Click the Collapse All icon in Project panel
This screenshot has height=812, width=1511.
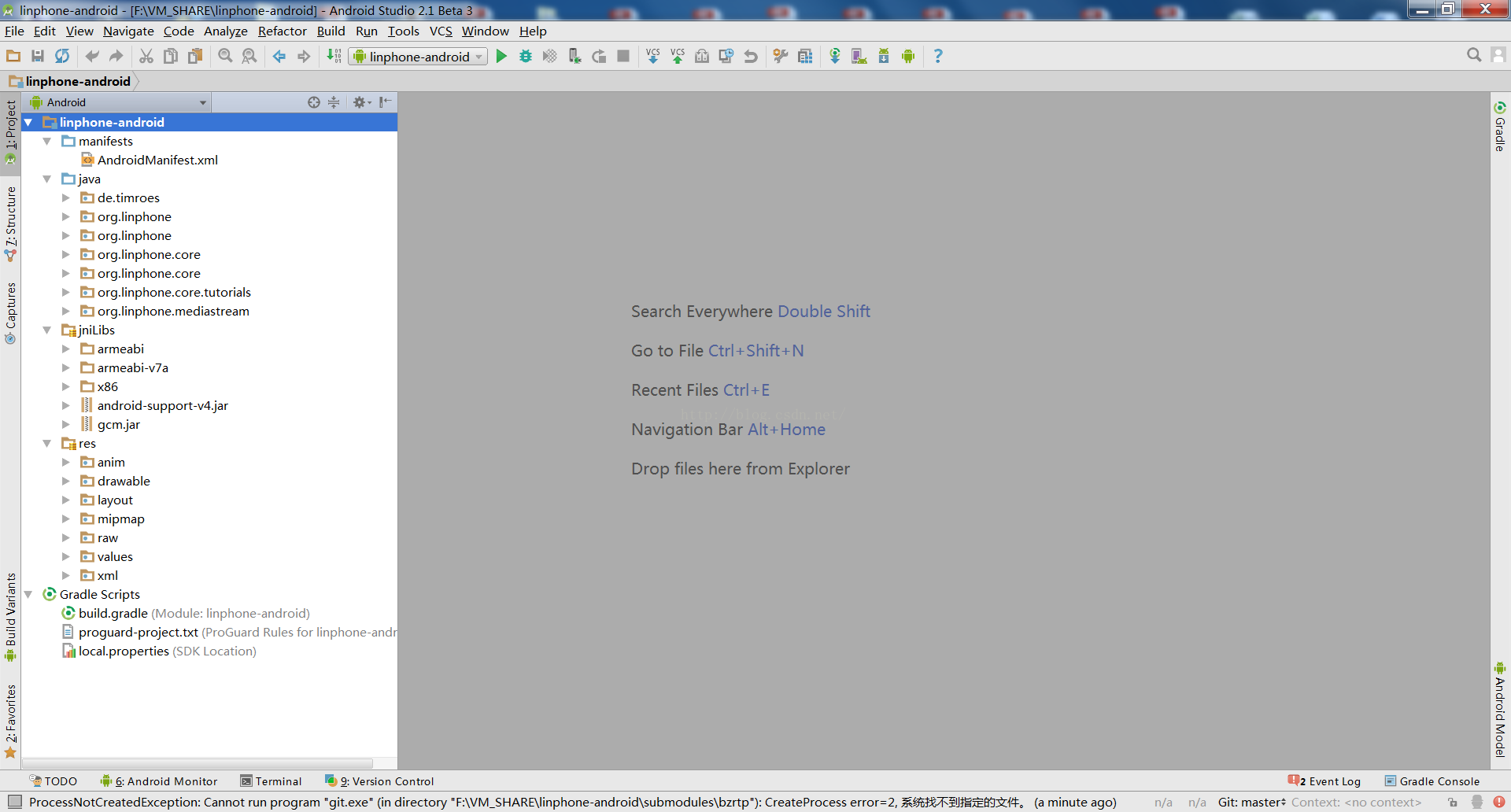tap(334, 102)
